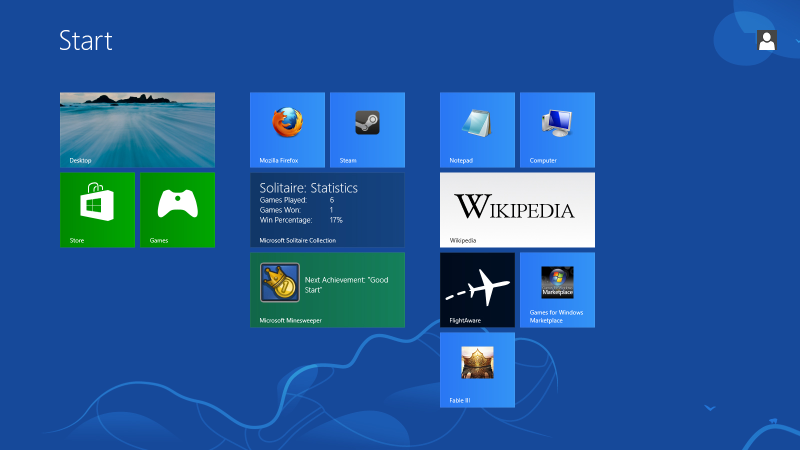The width and height of the screenshot is (800, 450).
Task: Open Games for Windows Marketplace tile
Action: tap(557, 290)
